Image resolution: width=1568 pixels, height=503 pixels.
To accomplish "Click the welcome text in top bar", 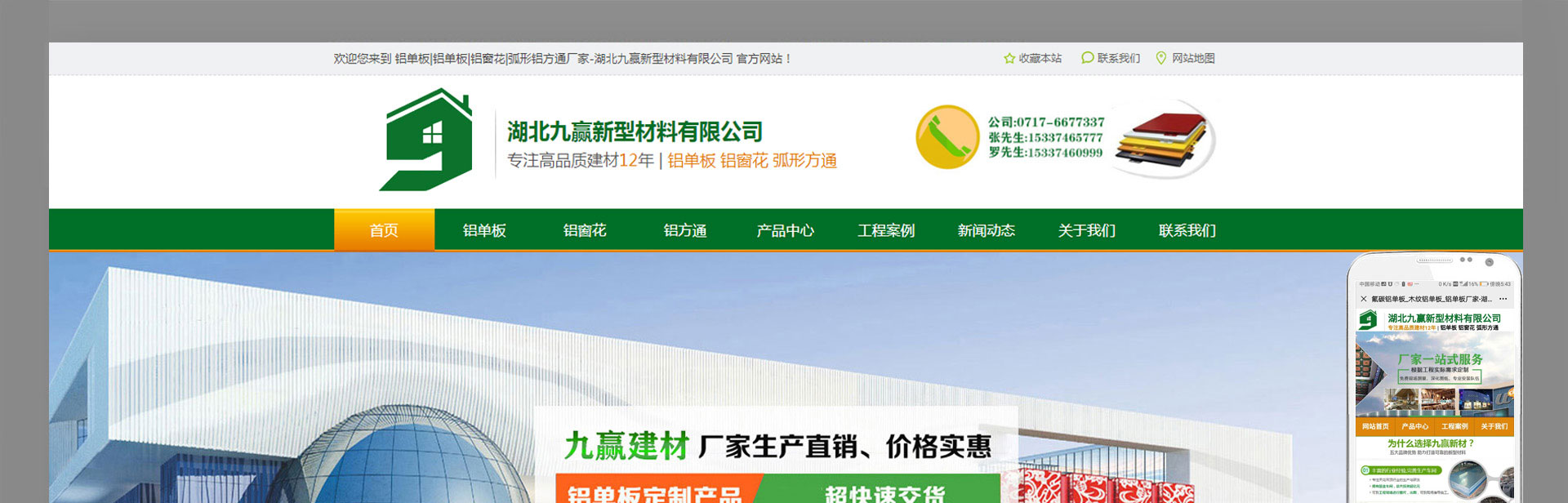I will [x=562, y=59].
